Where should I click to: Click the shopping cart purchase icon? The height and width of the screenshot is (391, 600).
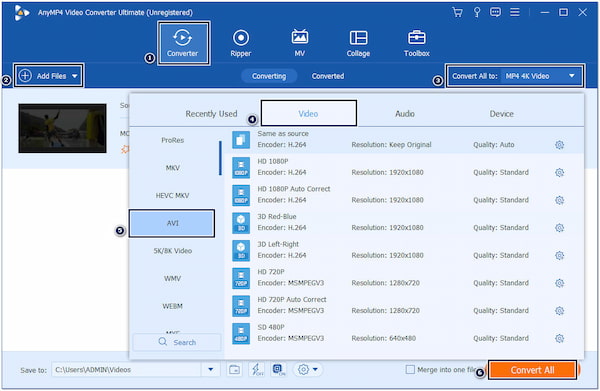[457, 13]
